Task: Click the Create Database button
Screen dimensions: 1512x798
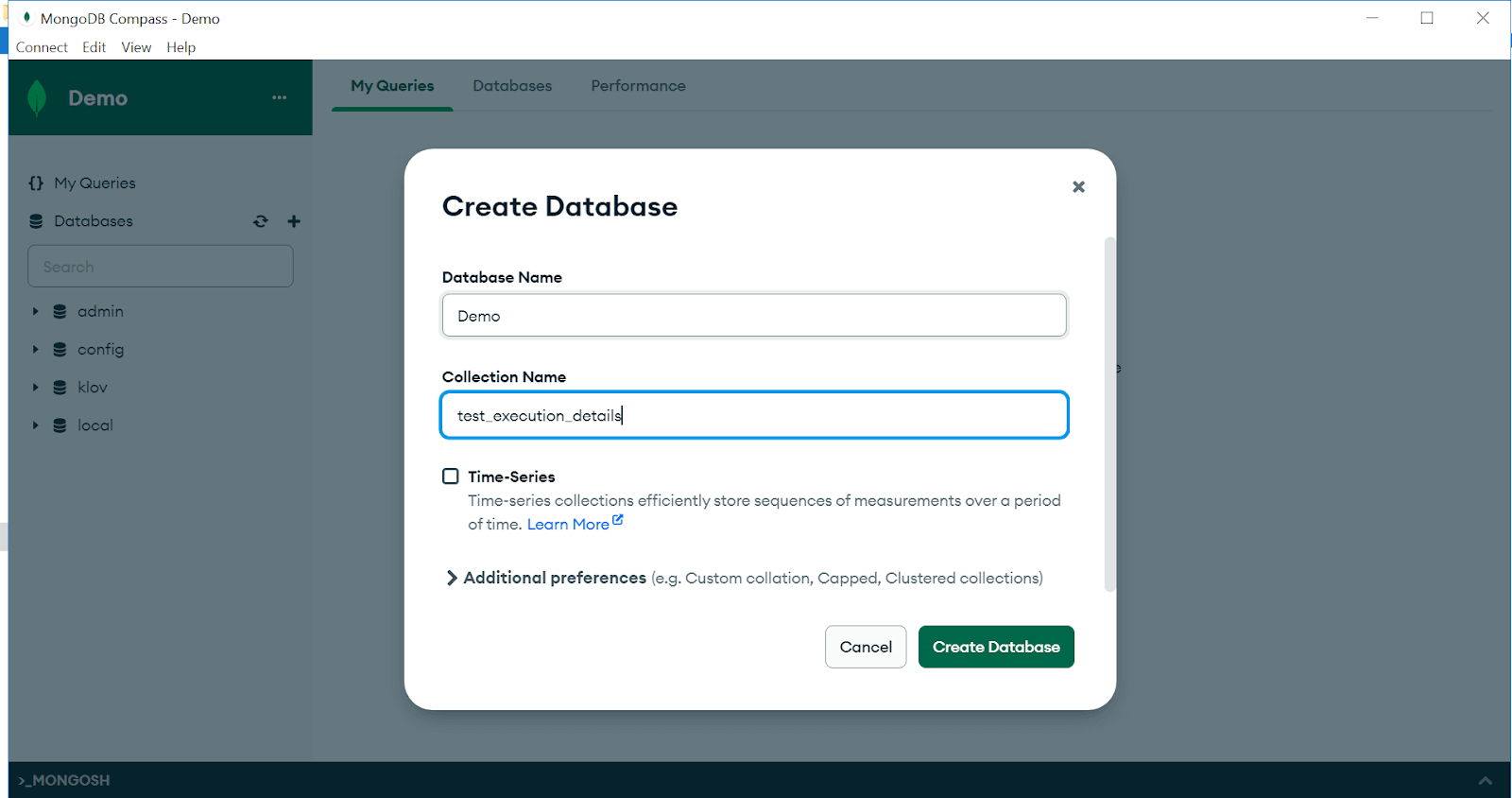Action: (x=996, y=647)
